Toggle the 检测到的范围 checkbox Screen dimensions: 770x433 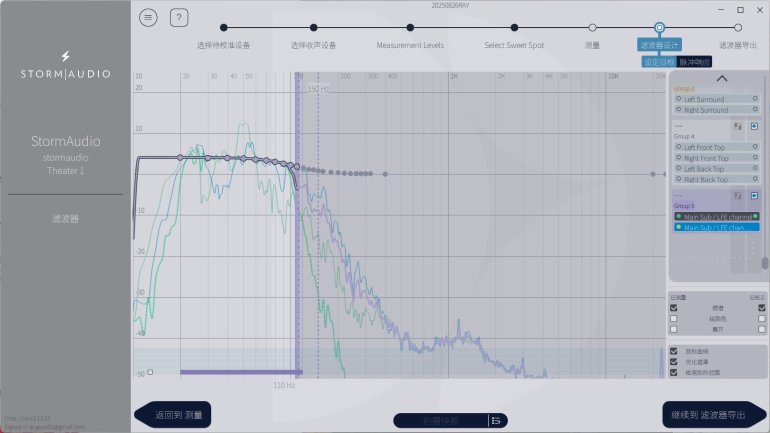674,372
